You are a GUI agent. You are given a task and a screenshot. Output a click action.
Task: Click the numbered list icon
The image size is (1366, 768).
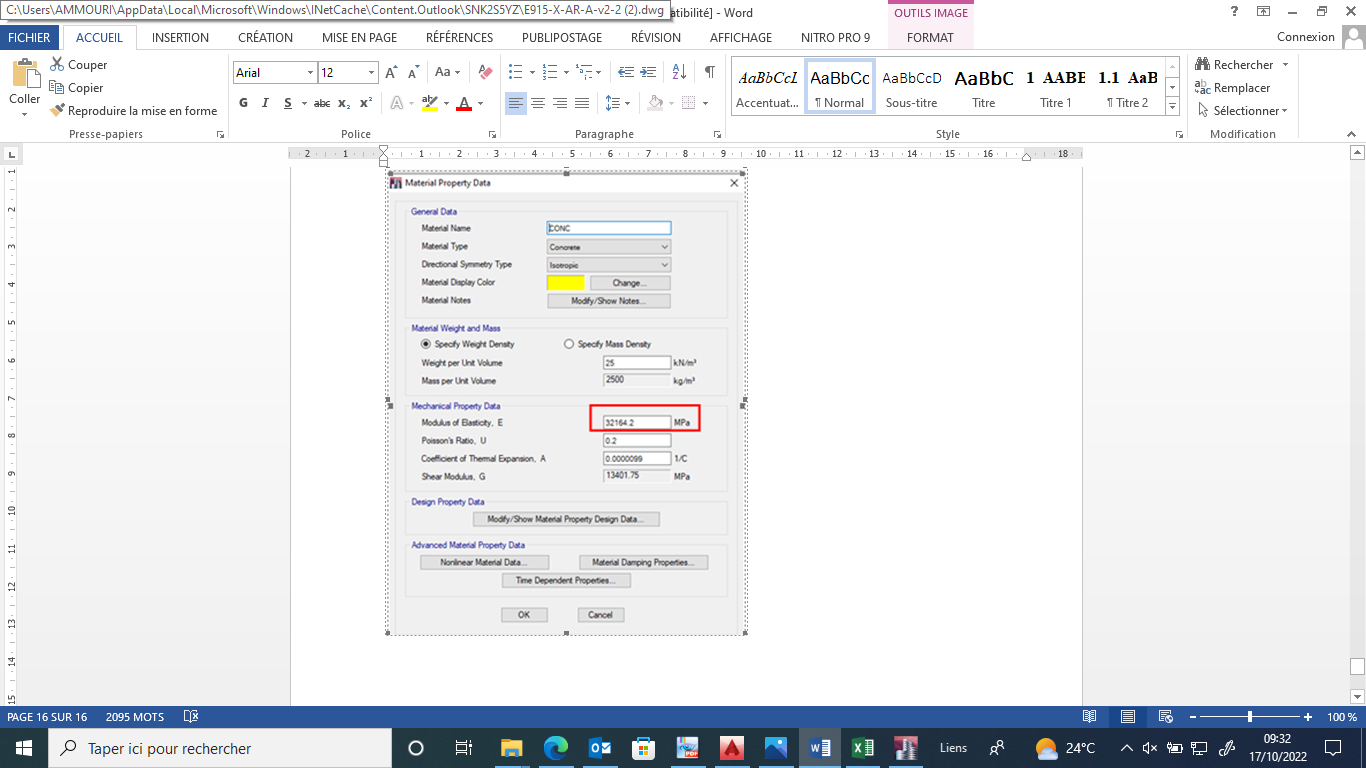point(549,73)
